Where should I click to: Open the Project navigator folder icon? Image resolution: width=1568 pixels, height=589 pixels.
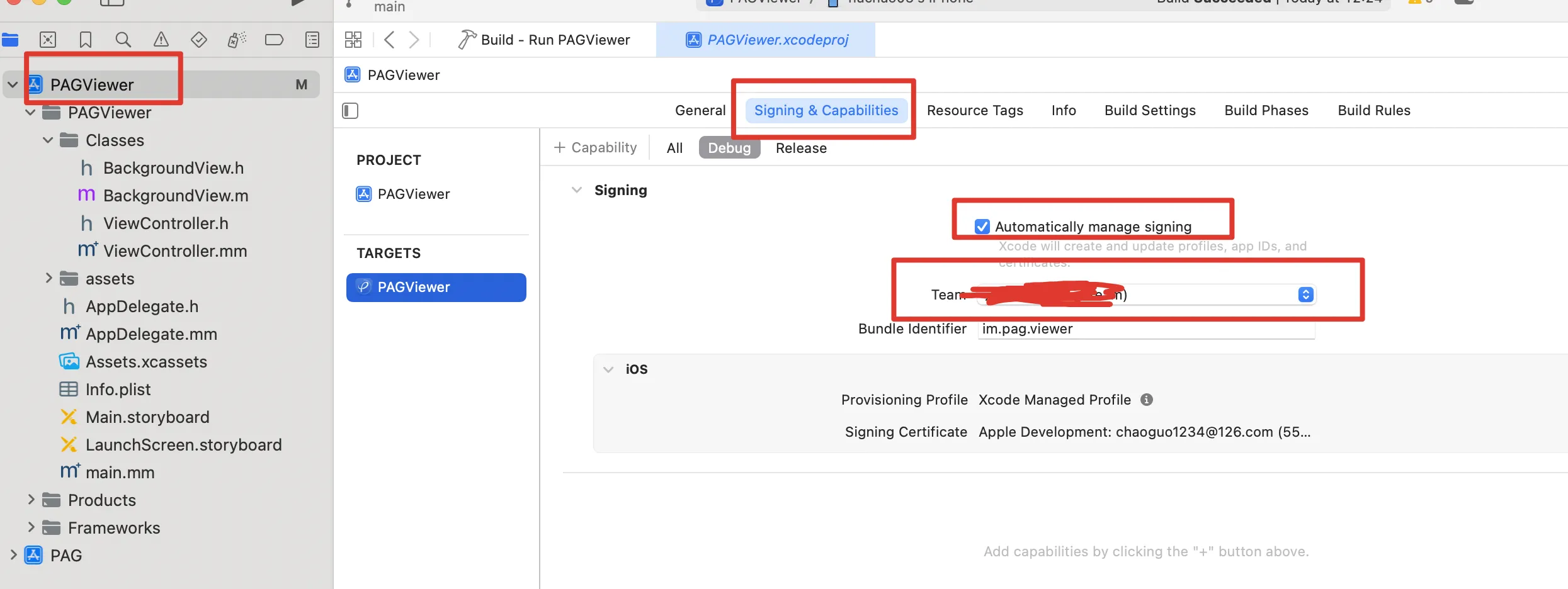10,40
